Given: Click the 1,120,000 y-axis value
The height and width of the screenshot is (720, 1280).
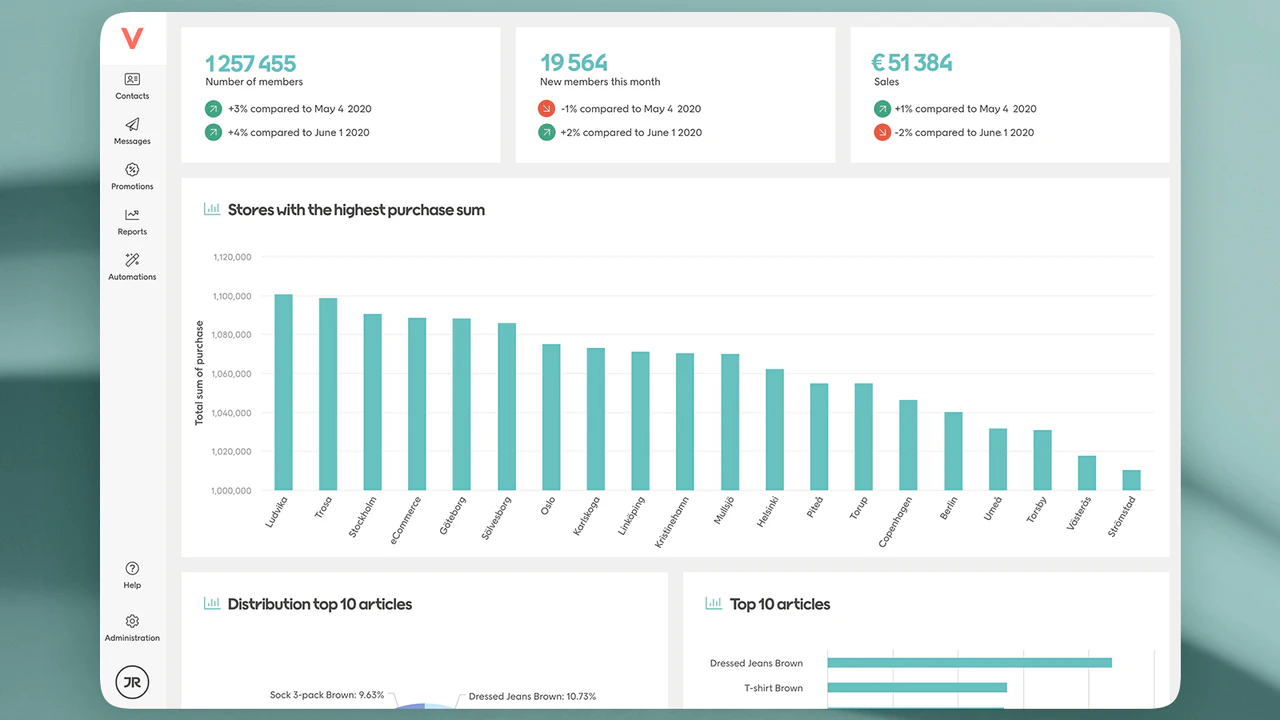Looking at the screenshot, I should (232, 257).
